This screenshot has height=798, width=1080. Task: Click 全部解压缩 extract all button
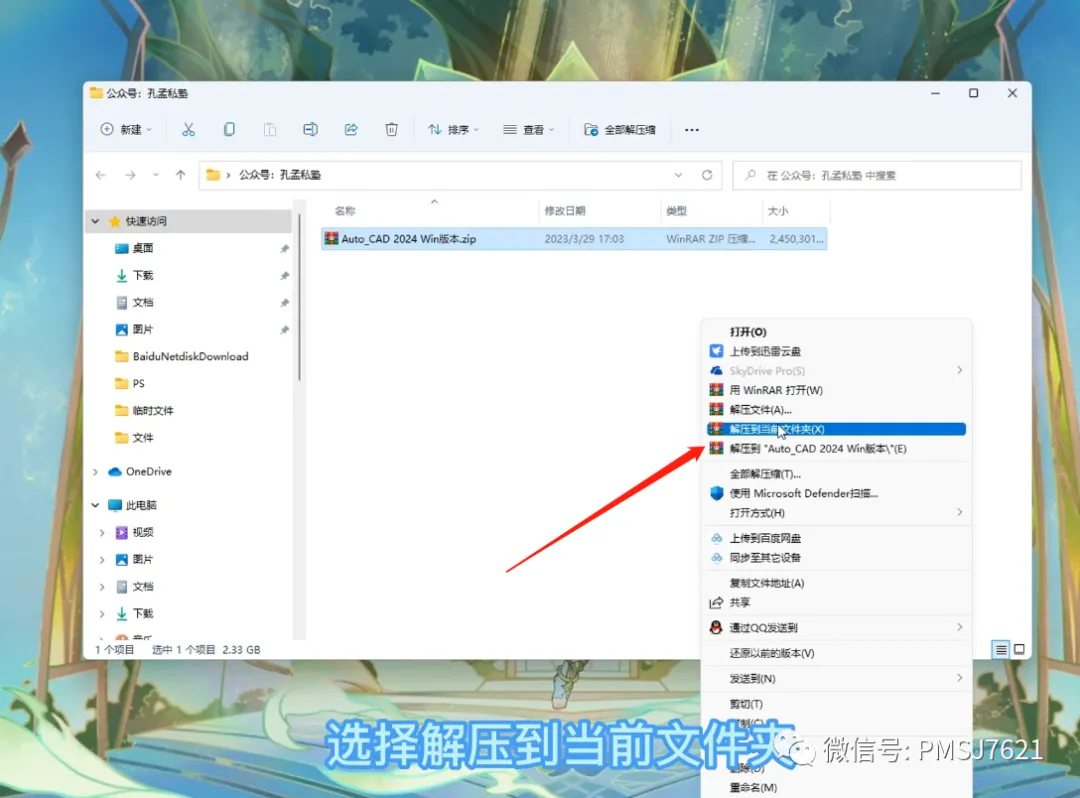[620, 129]
